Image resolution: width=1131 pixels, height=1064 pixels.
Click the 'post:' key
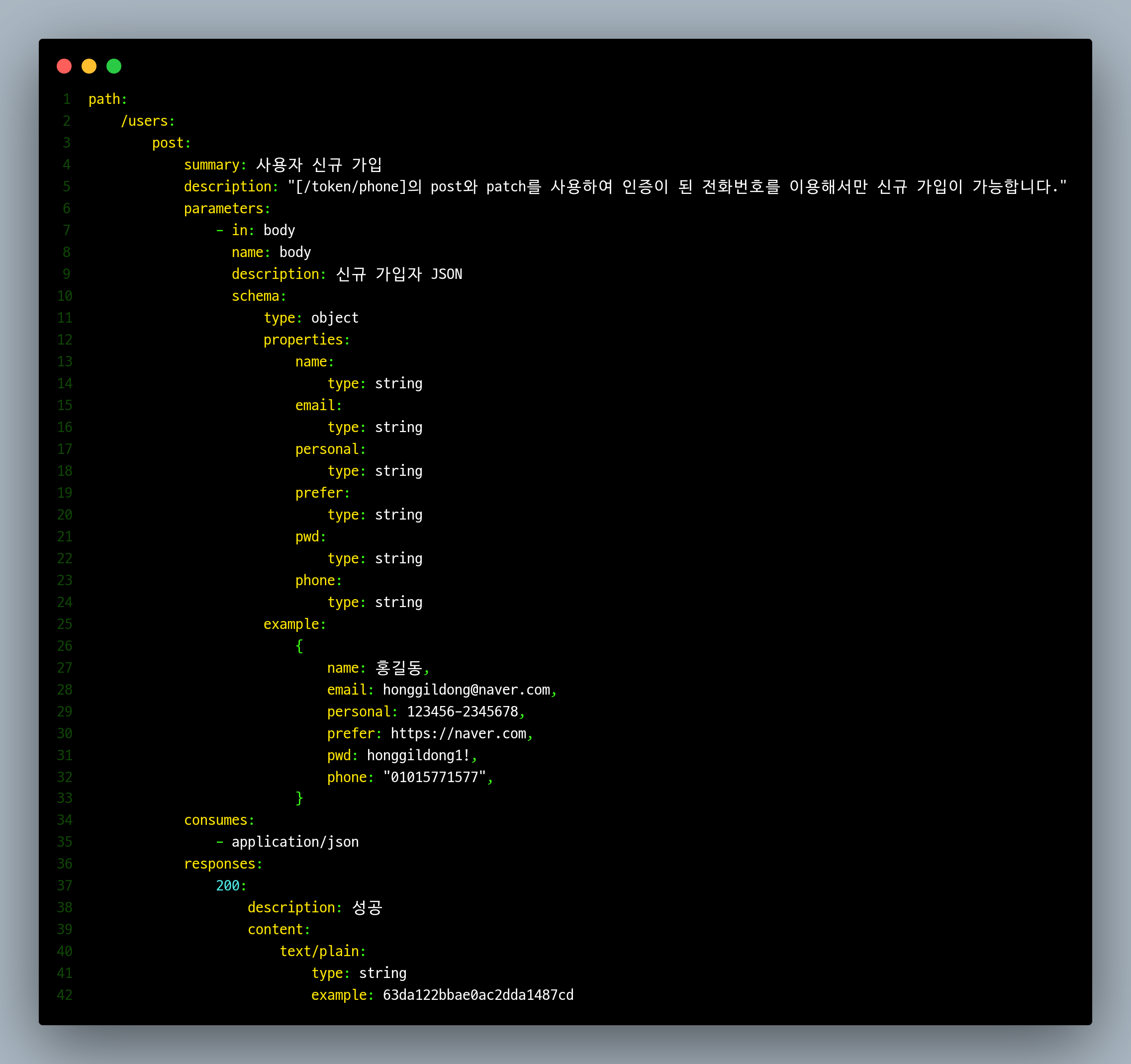pyautogui.click(x=171, y=143)
